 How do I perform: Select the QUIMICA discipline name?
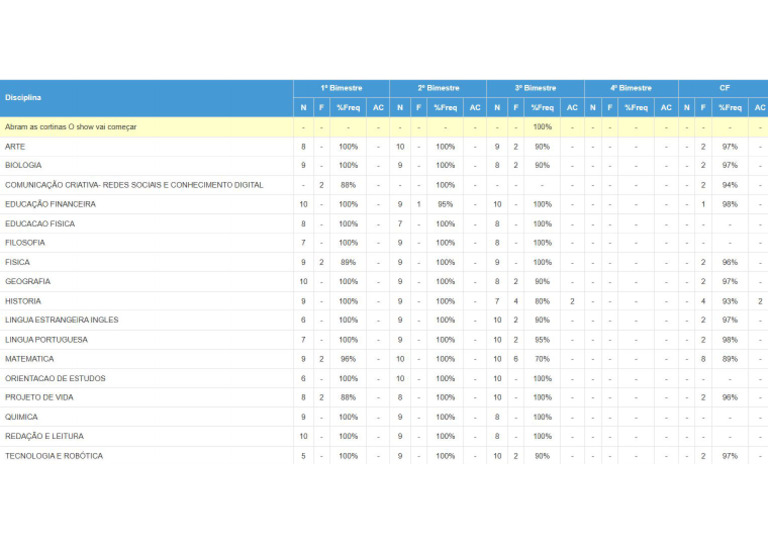point(21,417)
